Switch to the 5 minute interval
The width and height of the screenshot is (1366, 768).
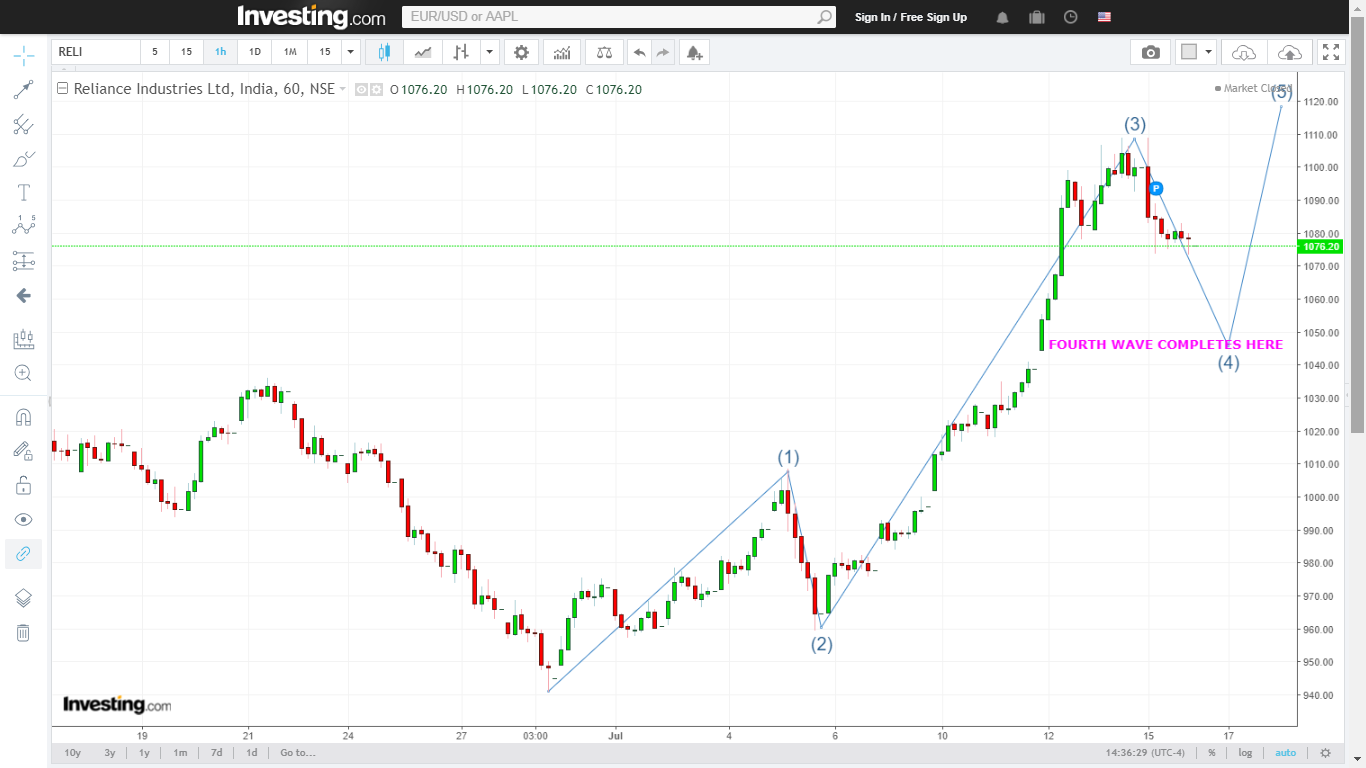point(155,52)
